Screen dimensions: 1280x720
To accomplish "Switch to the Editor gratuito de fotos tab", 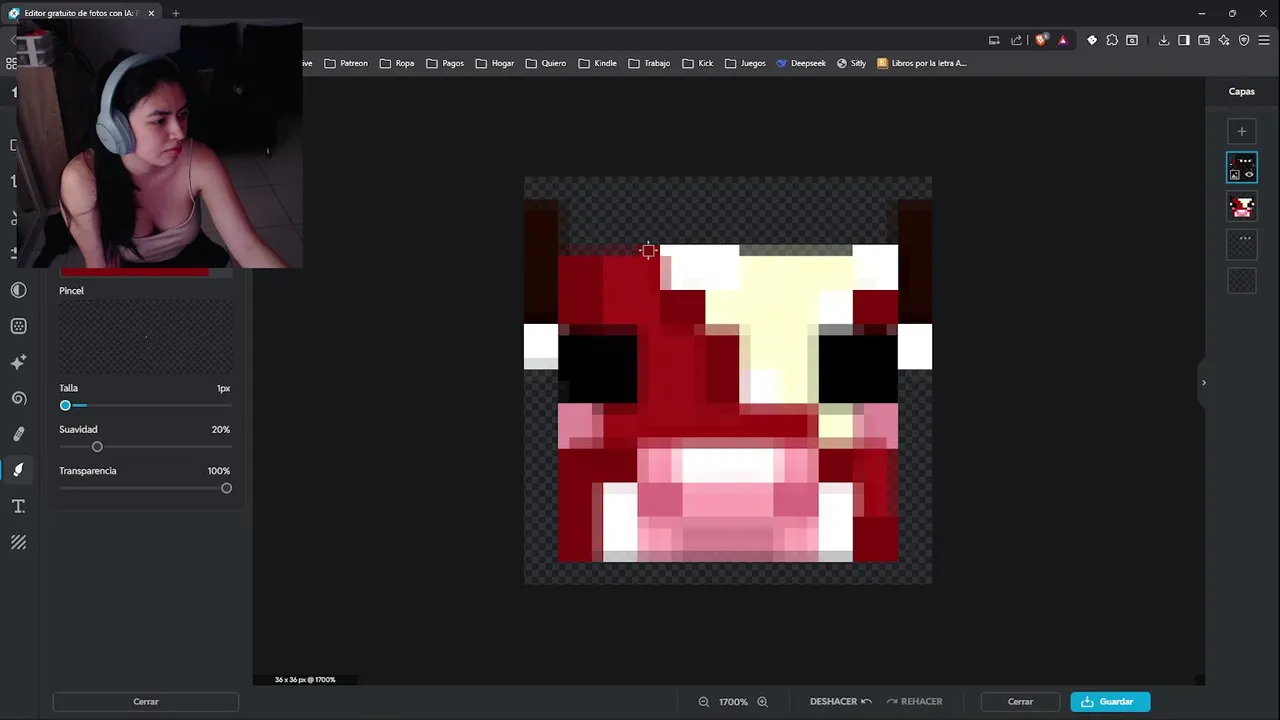I will 83,13.
